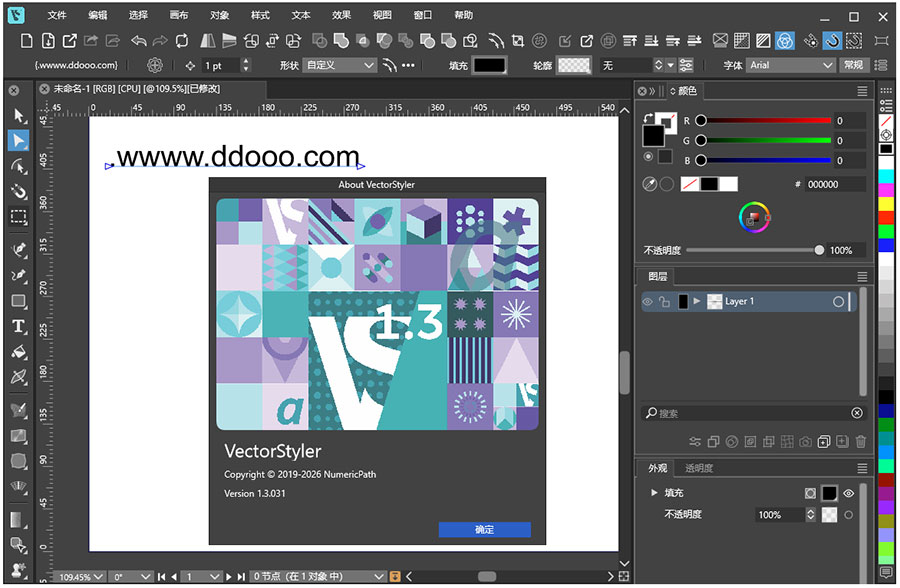Click the Repeat/refresh arrows icon

point(182,41)
